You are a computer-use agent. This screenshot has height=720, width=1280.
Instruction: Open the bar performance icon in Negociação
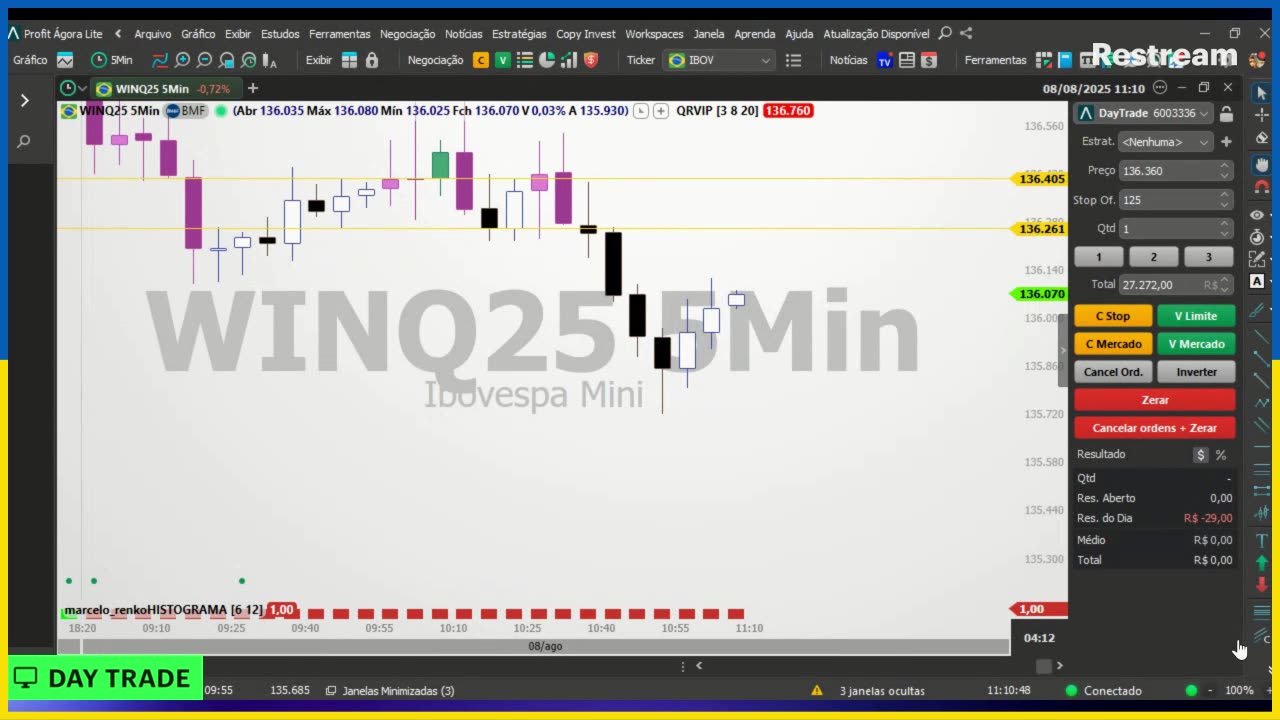tap(569, 60)
